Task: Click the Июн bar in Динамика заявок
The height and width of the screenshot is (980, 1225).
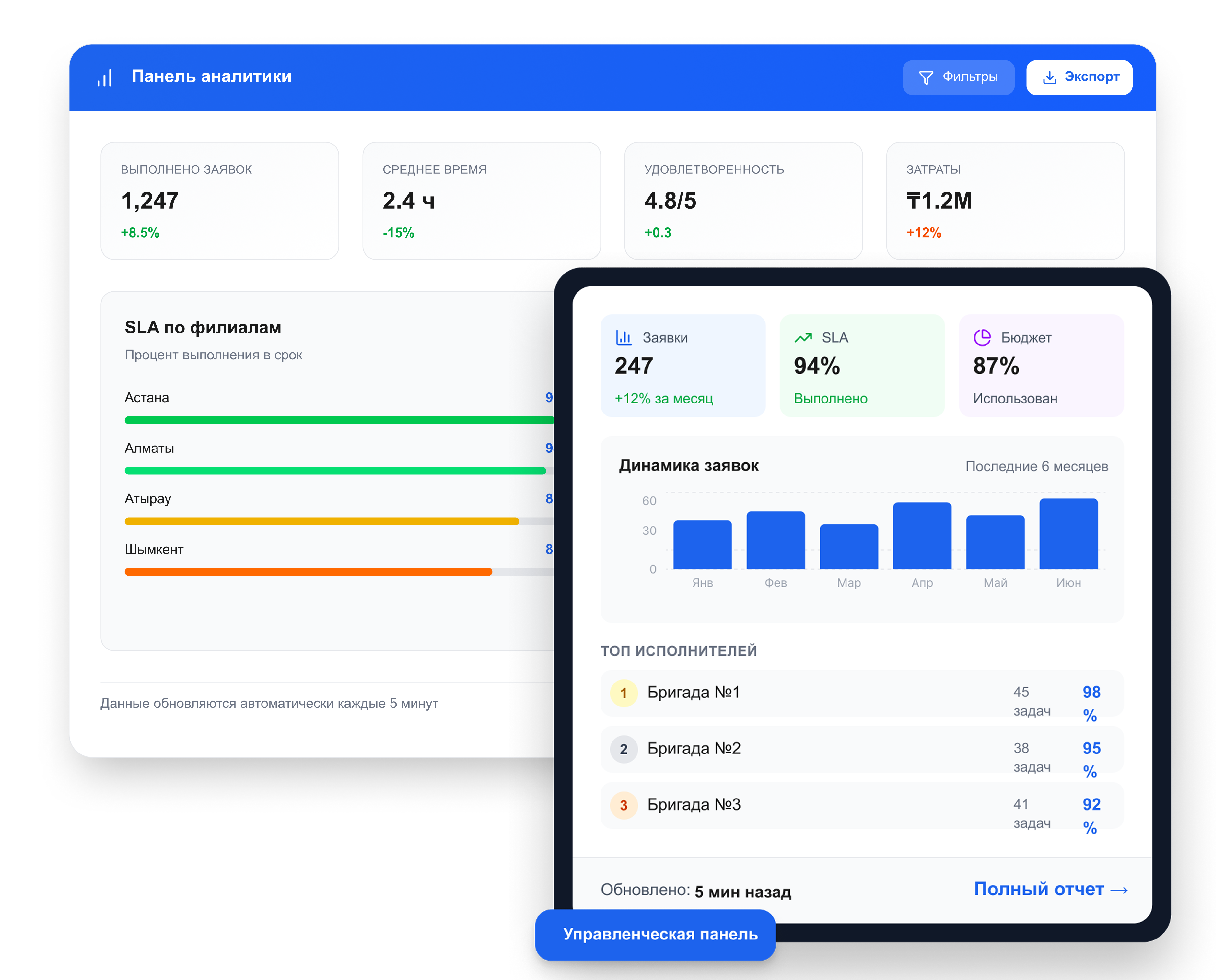Action: click(1068, 534)
